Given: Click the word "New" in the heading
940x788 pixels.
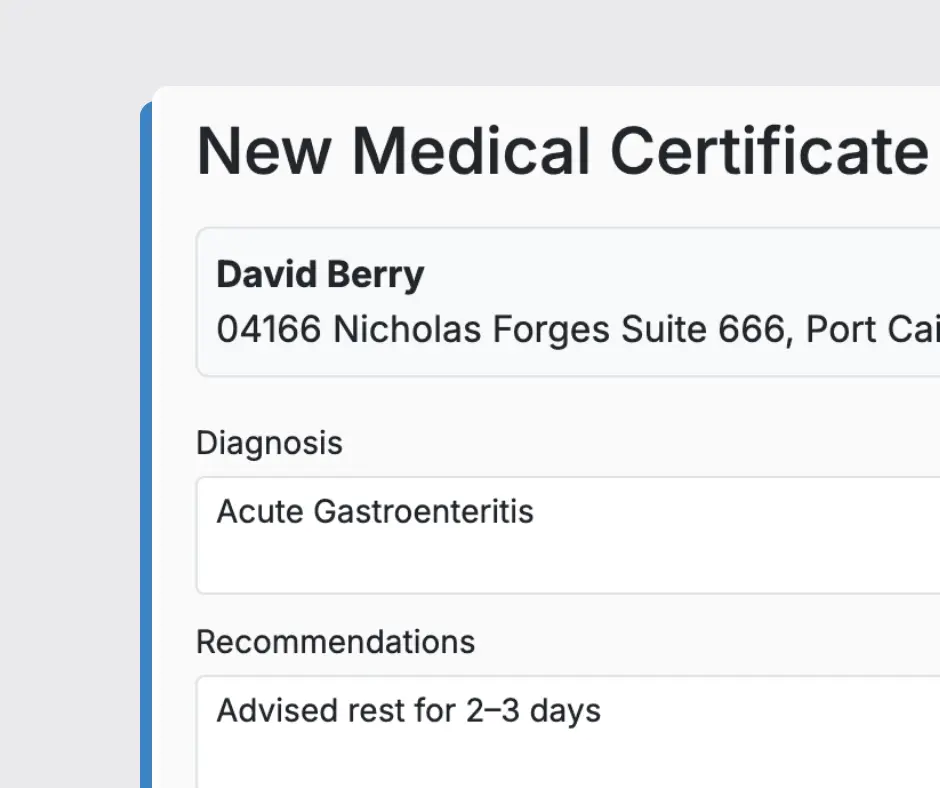Looking at the screenshot, I should click(262, 152).
